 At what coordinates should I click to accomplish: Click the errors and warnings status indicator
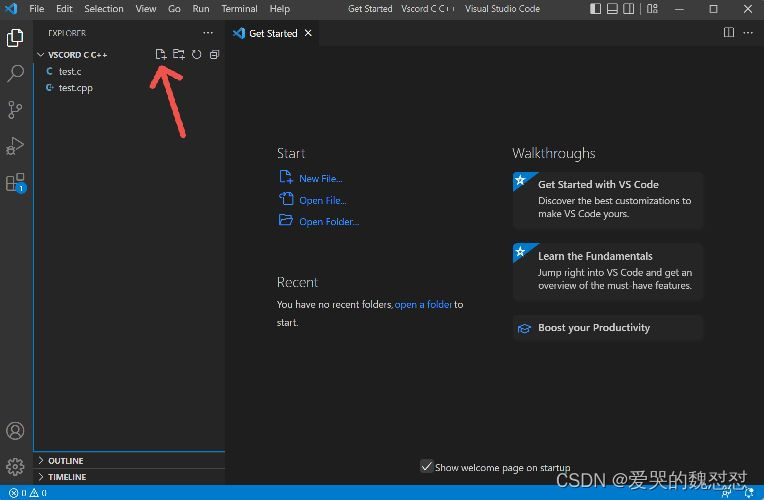coord(28,493)
